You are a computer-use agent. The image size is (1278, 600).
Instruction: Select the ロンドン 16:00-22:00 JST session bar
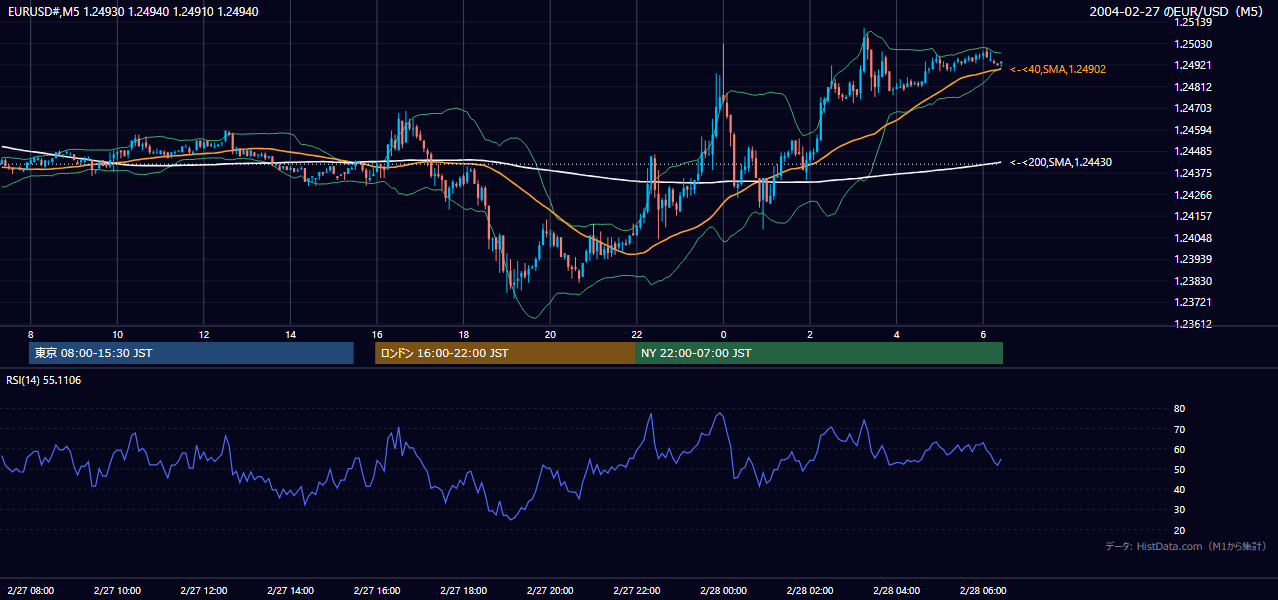(x=505, y=353)
